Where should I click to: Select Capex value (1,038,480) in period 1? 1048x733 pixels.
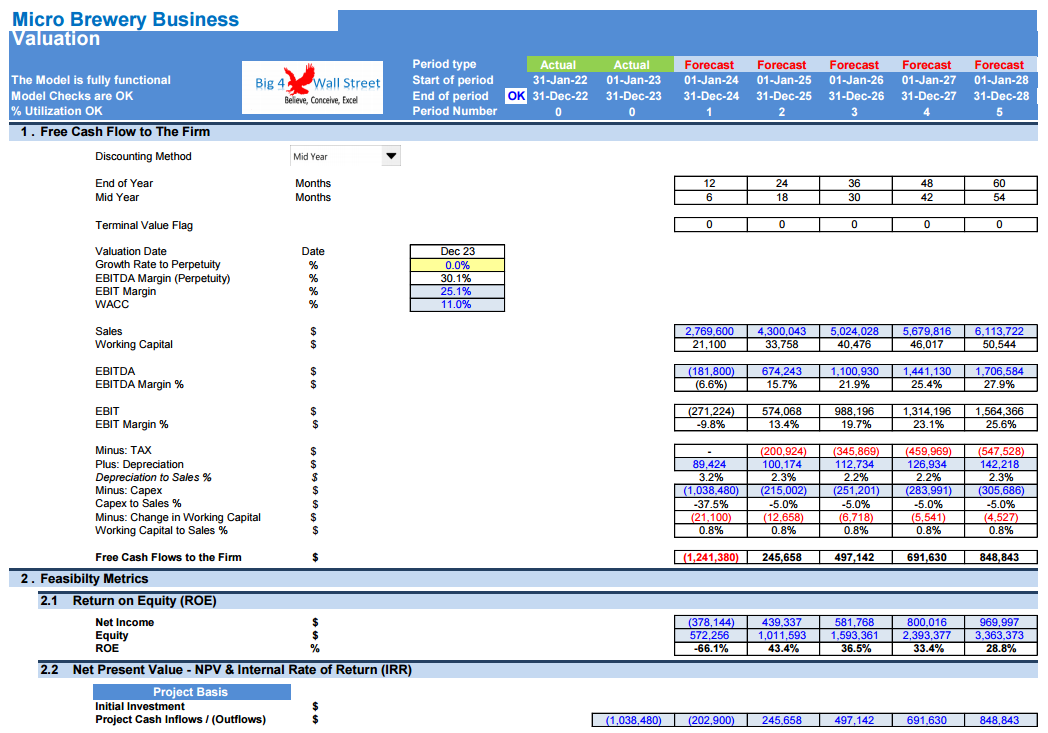point(710,490)
